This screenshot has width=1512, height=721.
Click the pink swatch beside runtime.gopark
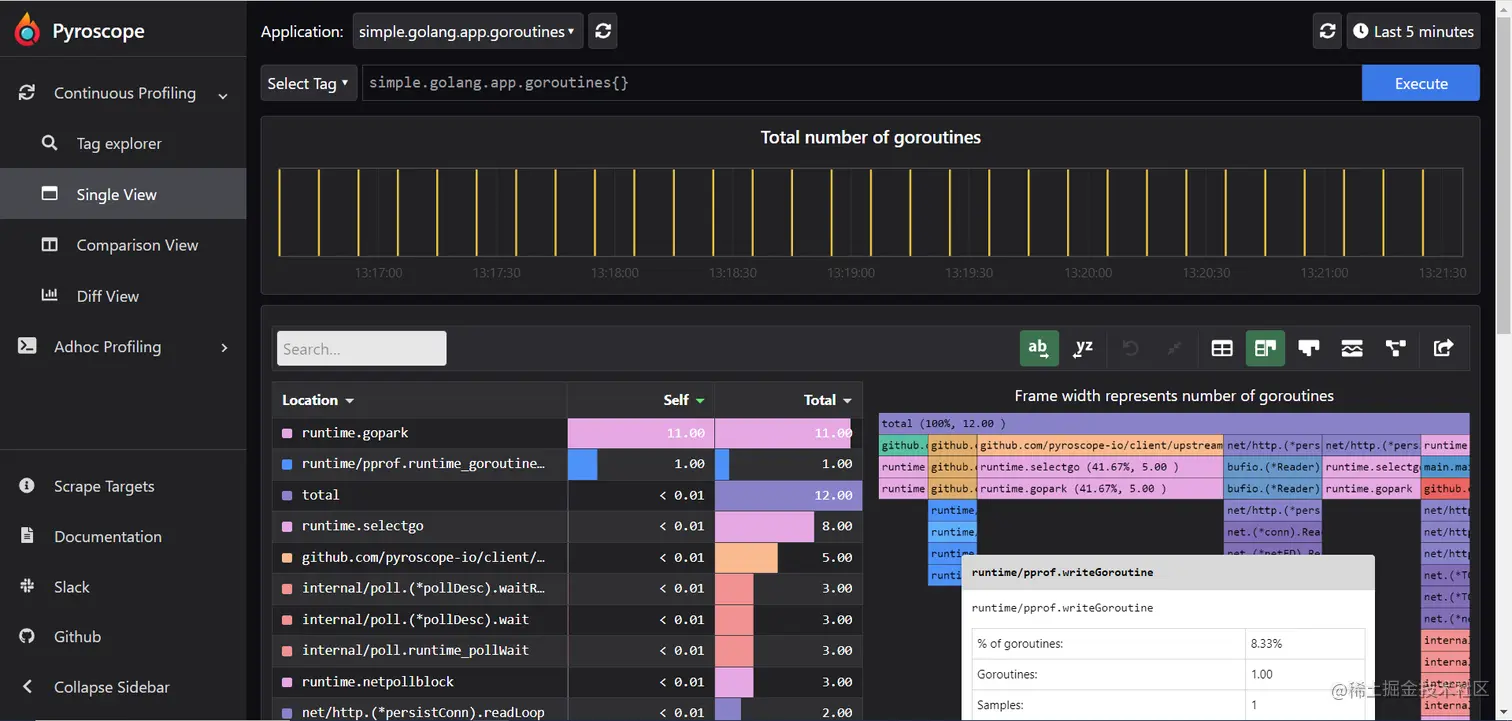click(287, 433)
